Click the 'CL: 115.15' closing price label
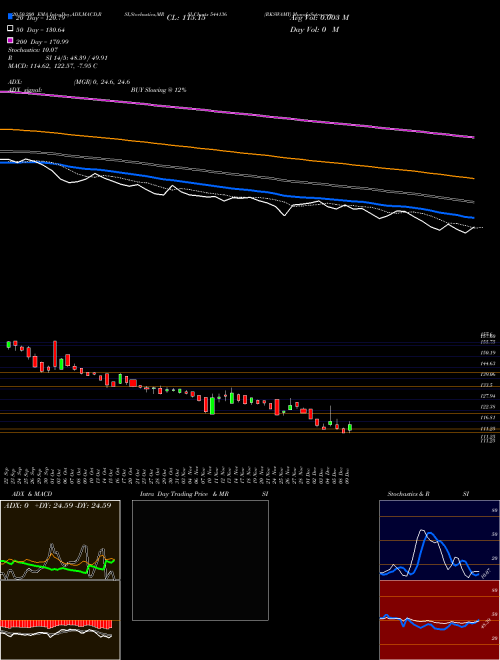Viewport: 500px width, 660px height. (x=186, y=18)
